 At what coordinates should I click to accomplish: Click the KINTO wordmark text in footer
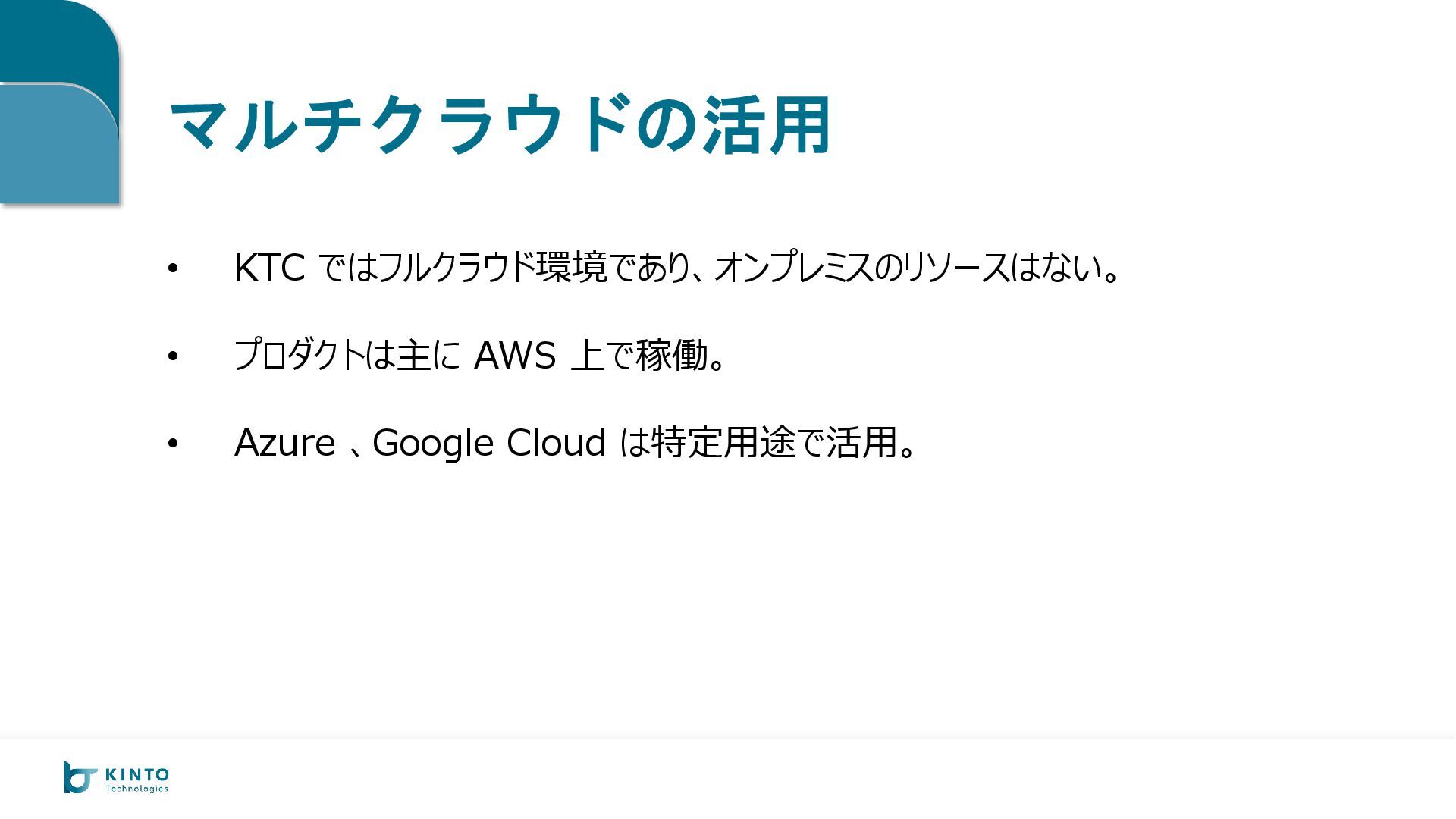point(136,774)
